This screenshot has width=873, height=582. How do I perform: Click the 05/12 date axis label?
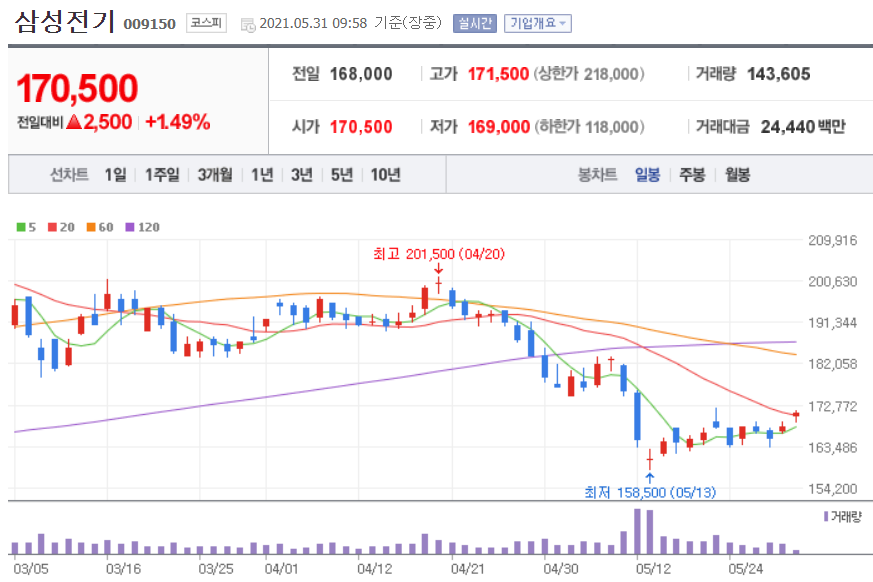[653, 569]
